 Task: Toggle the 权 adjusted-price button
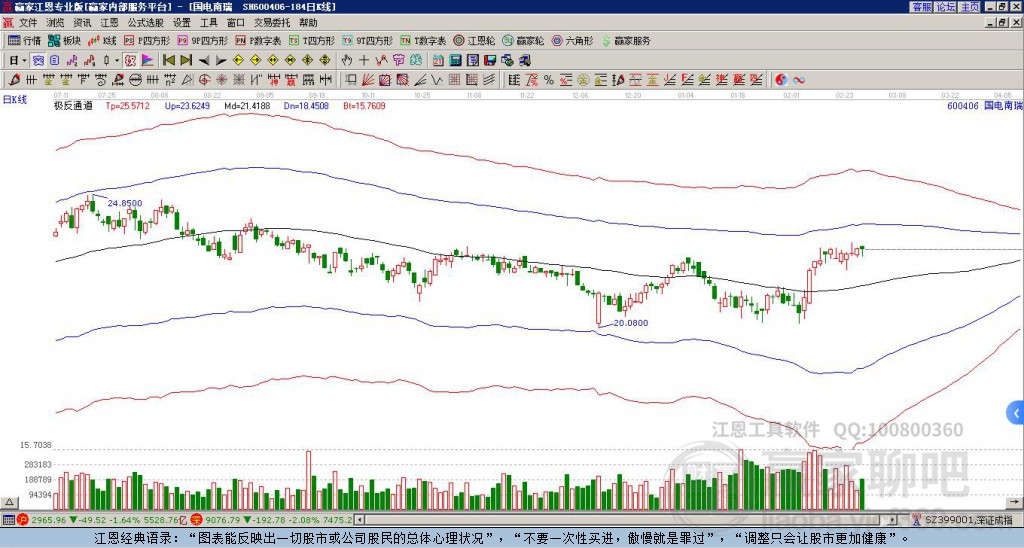[130, 60]
